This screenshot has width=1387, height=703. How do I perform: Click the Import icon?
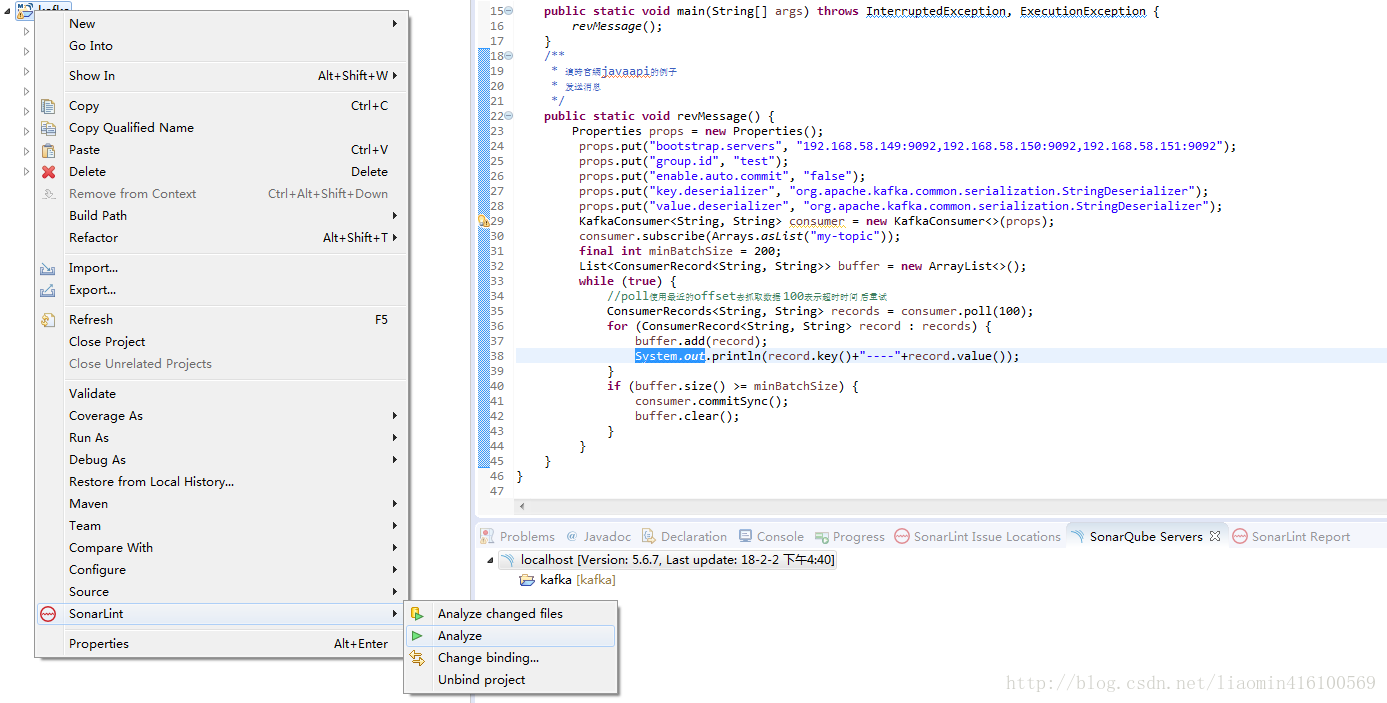(48, 268)
